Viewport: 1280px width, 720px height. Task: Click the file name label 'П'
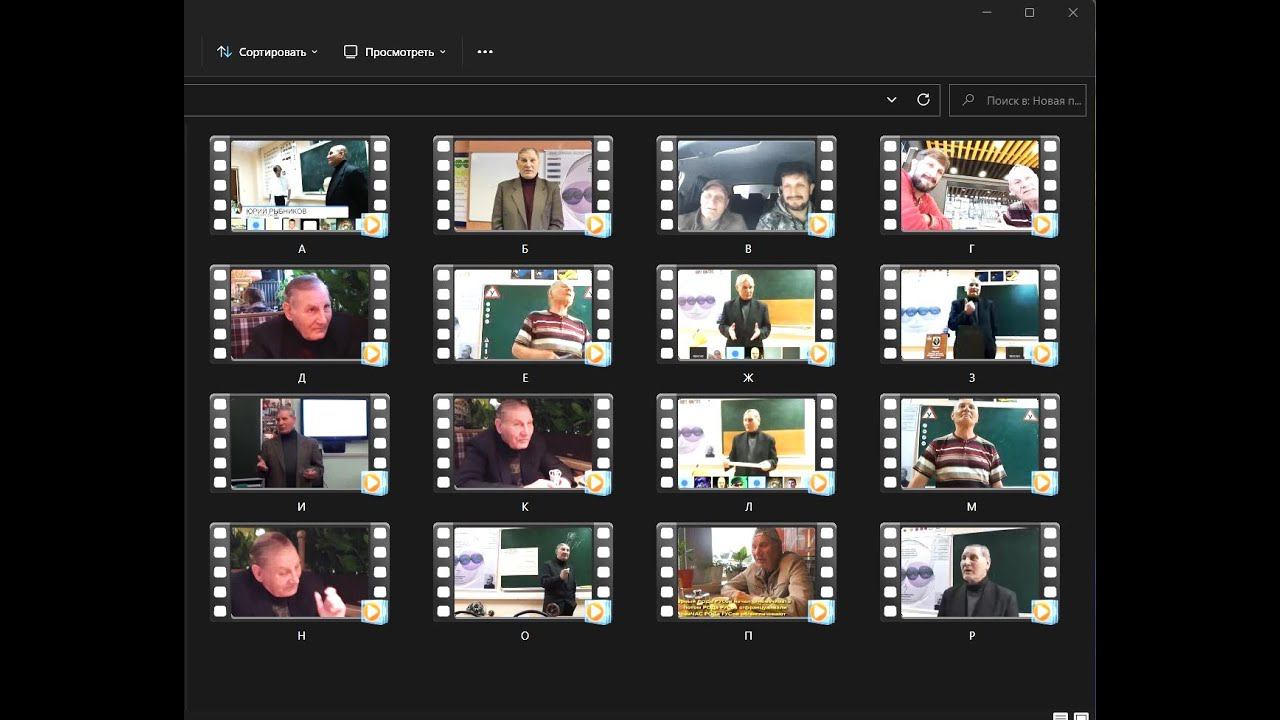tap(748, 636)
